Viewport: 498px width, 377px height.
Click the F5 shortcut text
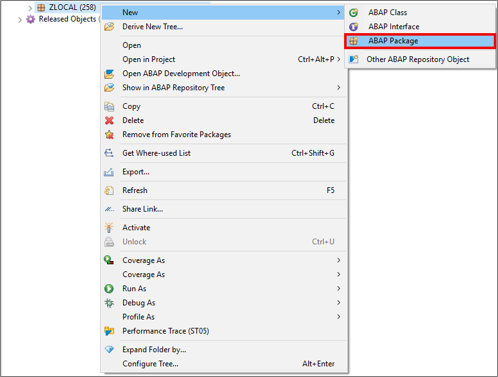330,190
